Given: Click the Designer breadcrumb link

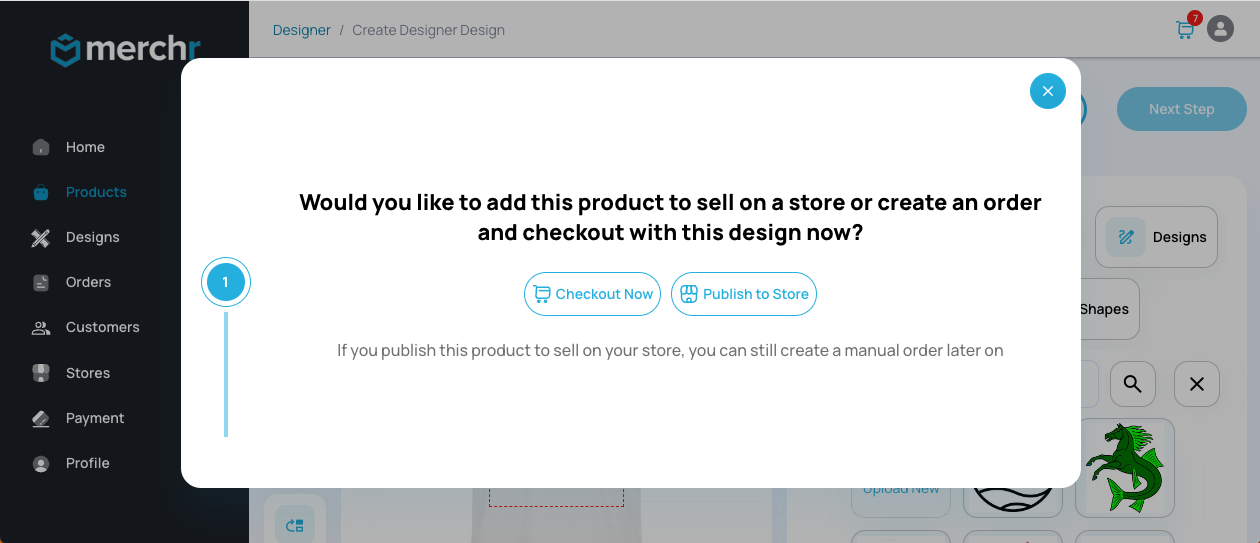Looking at the screenshot, I should point(302,30).
